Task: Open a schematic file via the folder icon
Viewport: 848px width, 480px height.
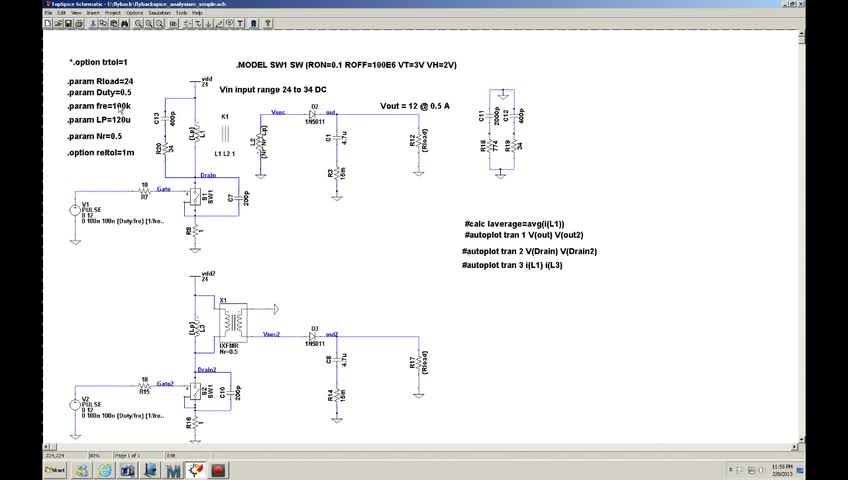Action: 58,23
